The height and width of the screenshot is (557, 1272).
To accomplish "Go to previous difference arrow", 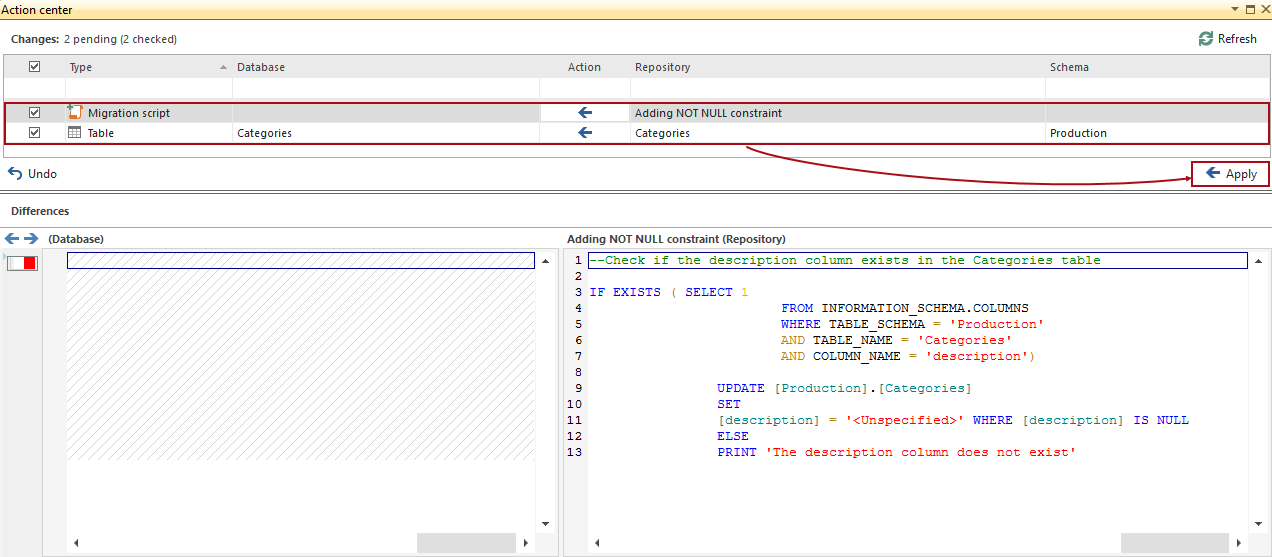I will point(12,239).
